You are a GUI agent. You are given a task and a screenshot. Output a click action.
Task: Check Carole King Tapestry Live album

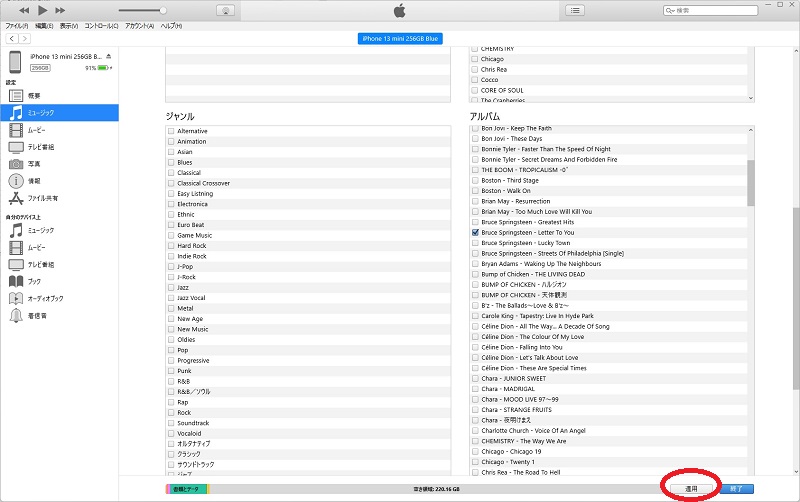coord(475,316)
